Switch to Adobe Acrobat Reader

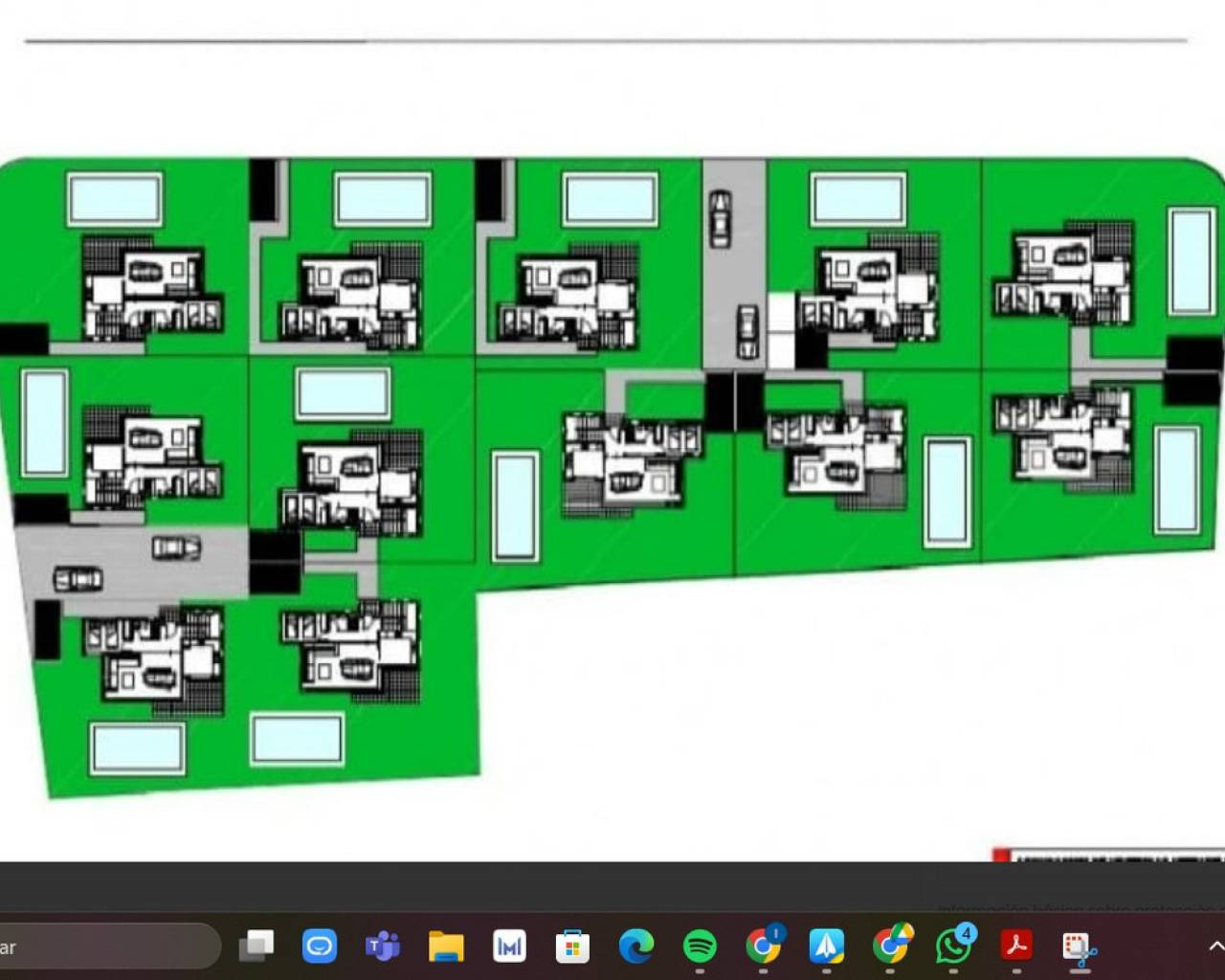pyautogui.click(x=1016, y=947)
